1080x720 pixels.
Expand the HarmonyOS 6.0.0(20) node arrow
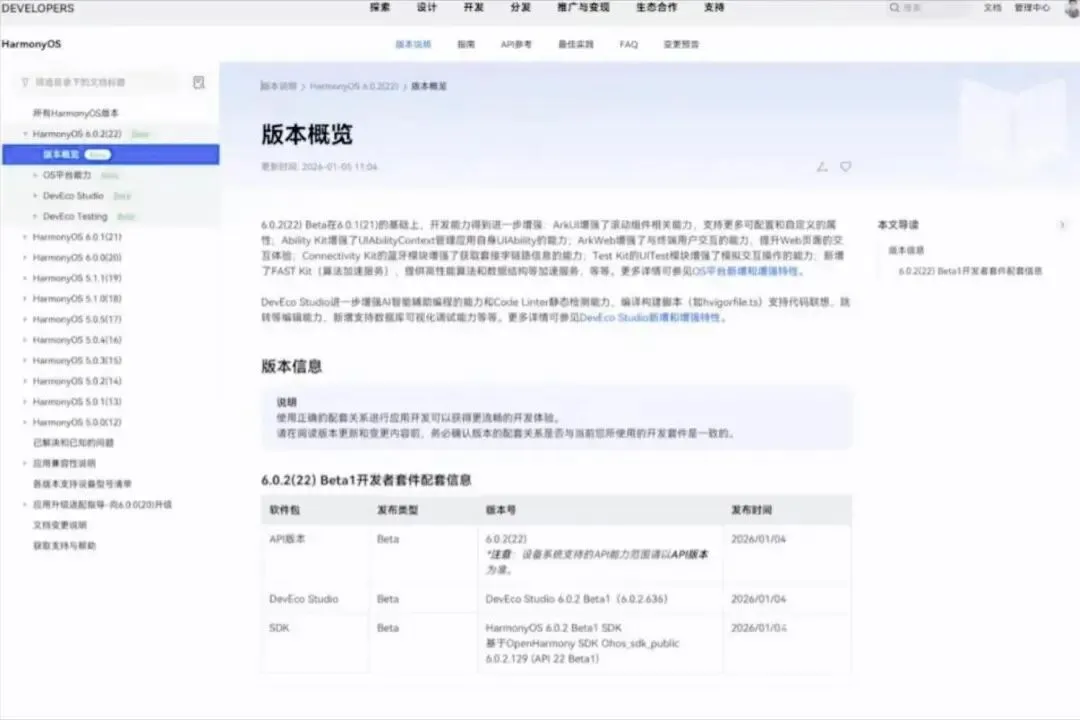25,258
